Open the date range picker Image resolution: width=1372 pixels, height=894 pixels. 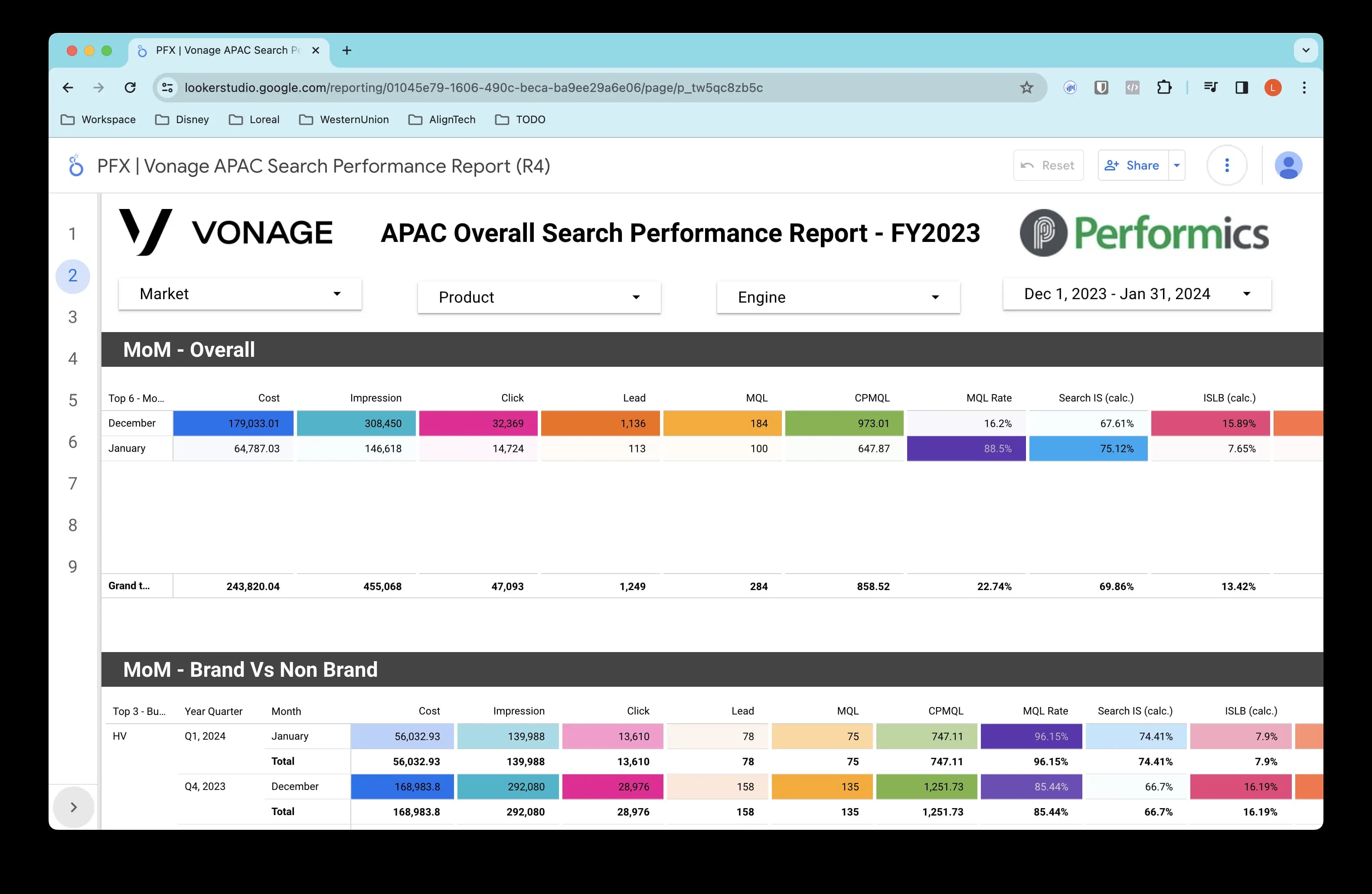pos(1137,294)
